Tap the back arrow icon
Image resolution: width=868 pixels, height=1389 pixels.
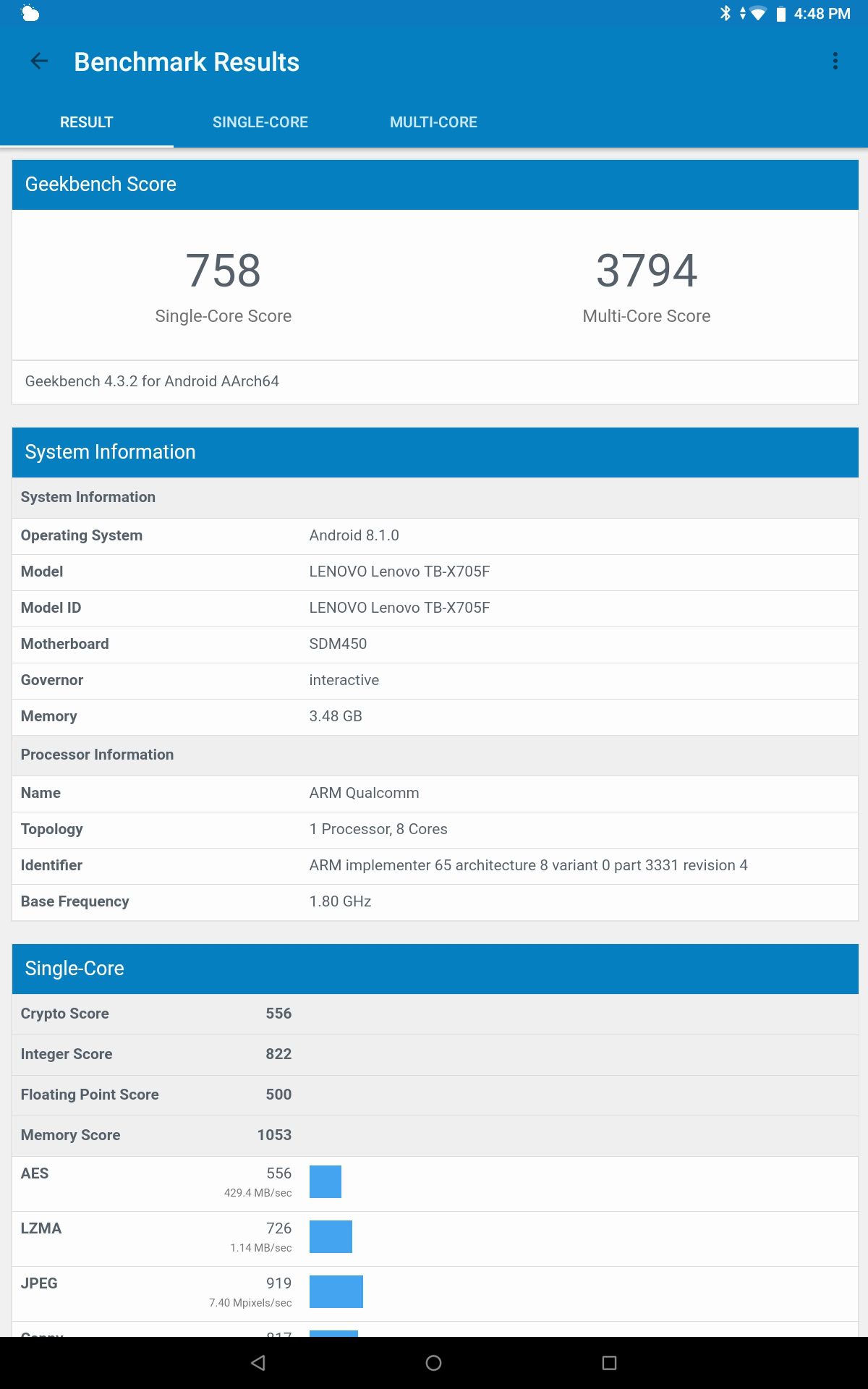[39, 62]
